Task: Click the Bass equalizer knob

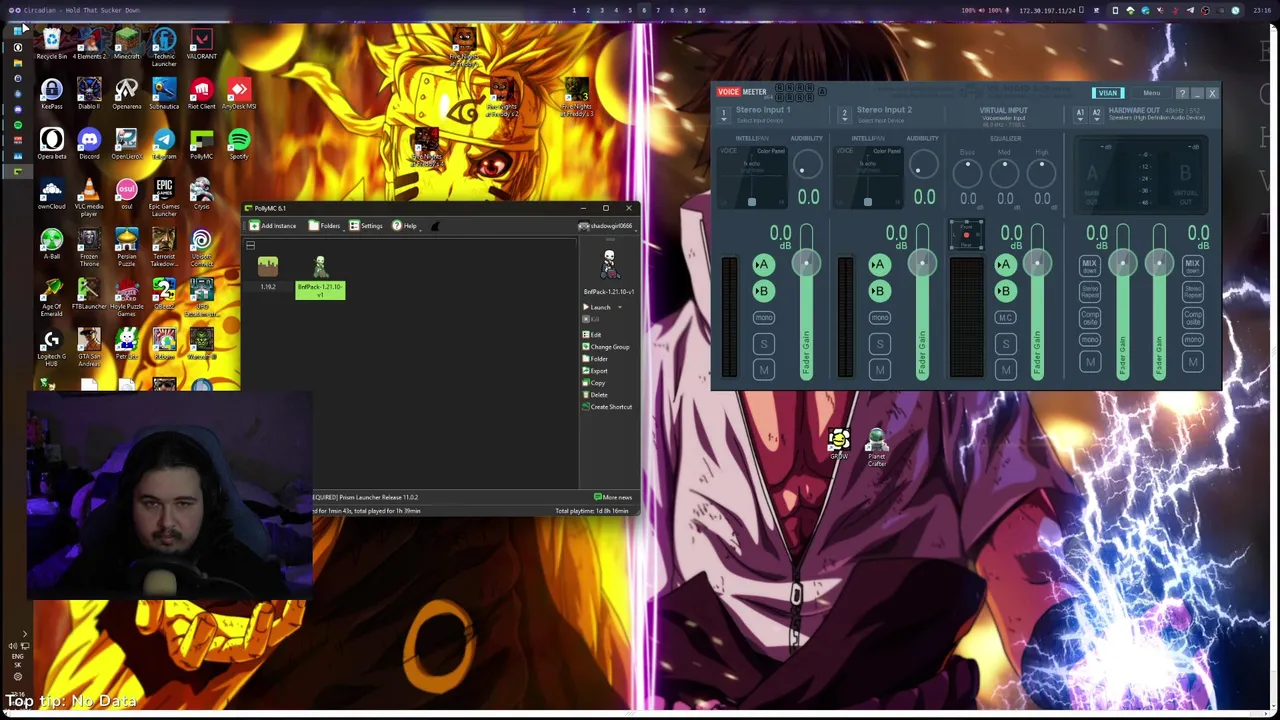Action: tap(967, 172)
